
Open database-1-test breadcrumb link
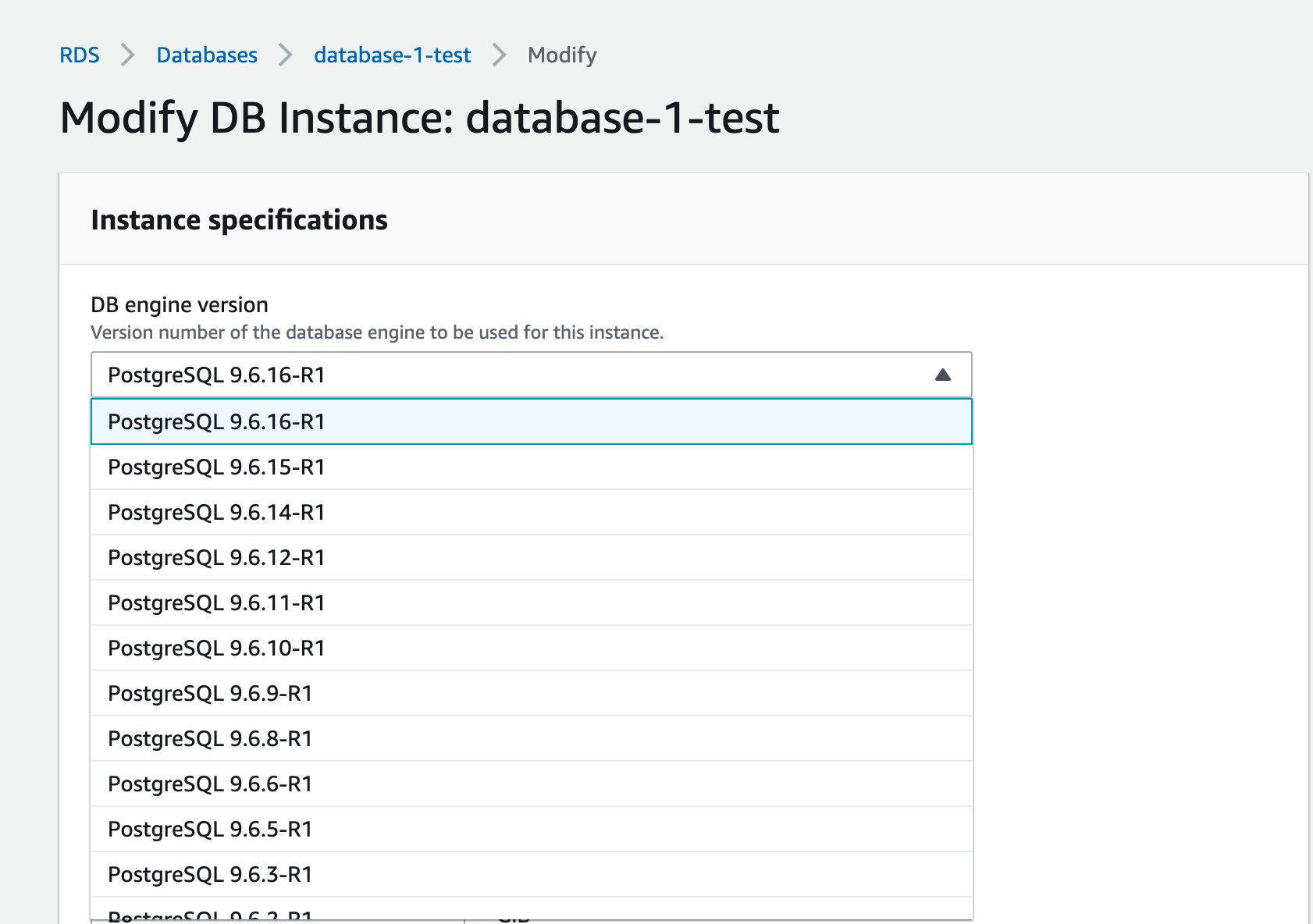point(392,55)
